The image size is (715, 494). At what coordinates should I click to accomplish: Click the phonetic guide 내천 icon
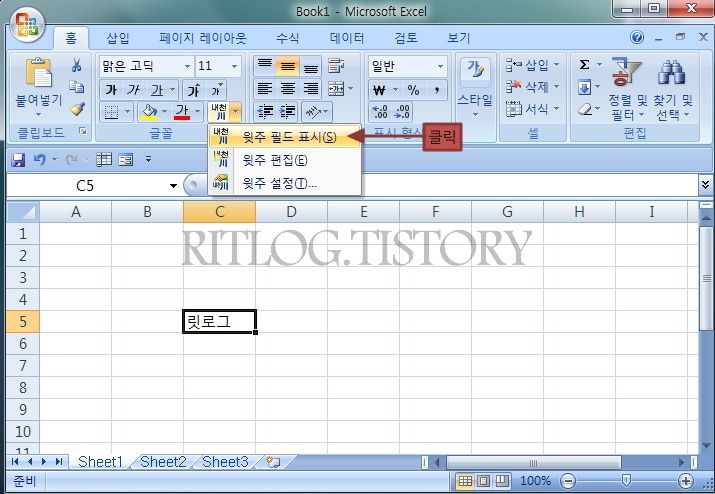click(x=219, y=112)
